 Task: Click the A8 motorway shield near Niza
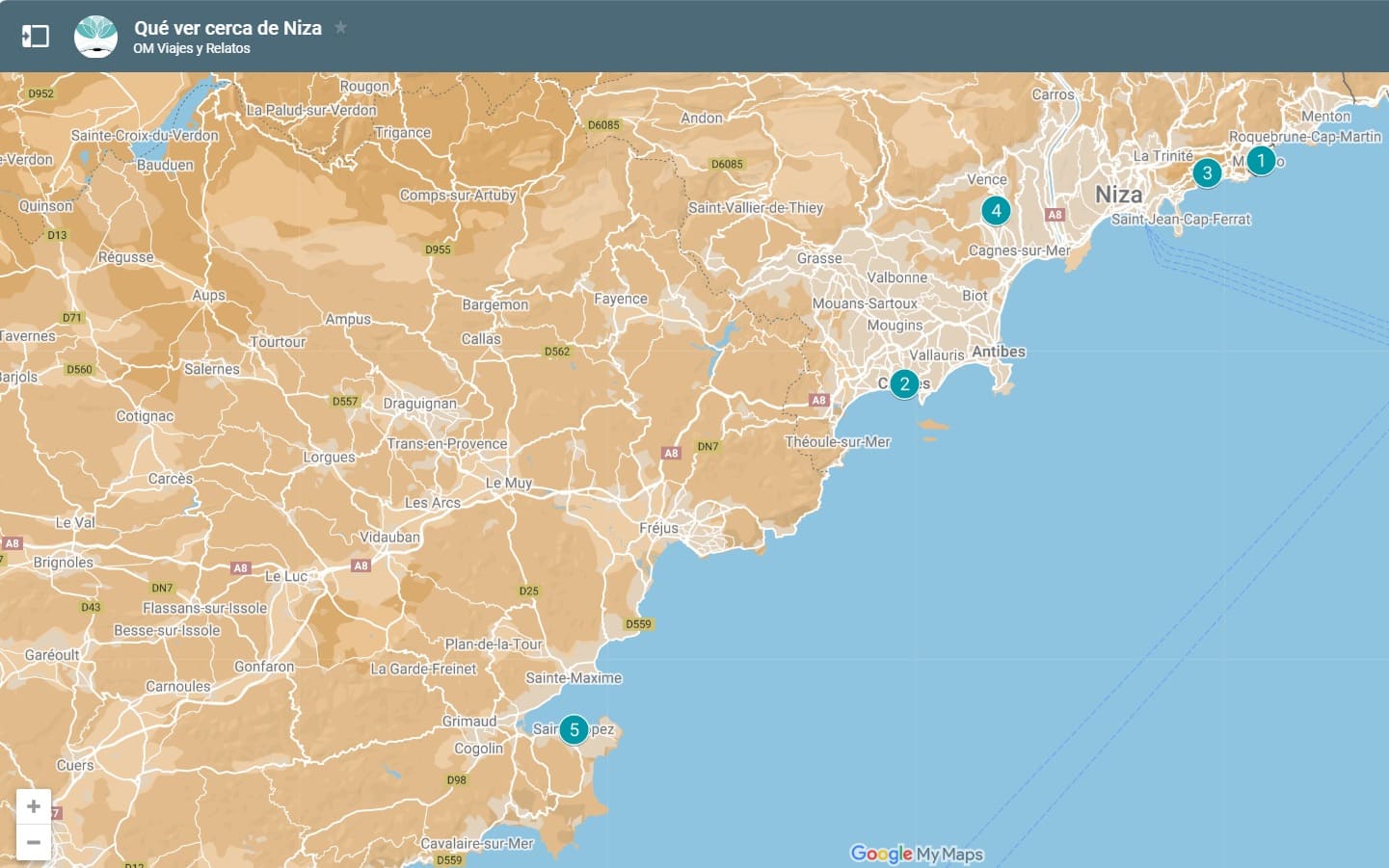1055,215
